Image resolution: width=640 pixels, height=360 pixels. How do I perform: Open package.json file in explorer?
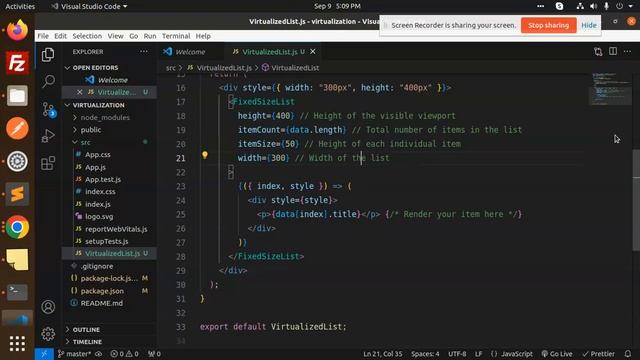[x=102, y=291]
